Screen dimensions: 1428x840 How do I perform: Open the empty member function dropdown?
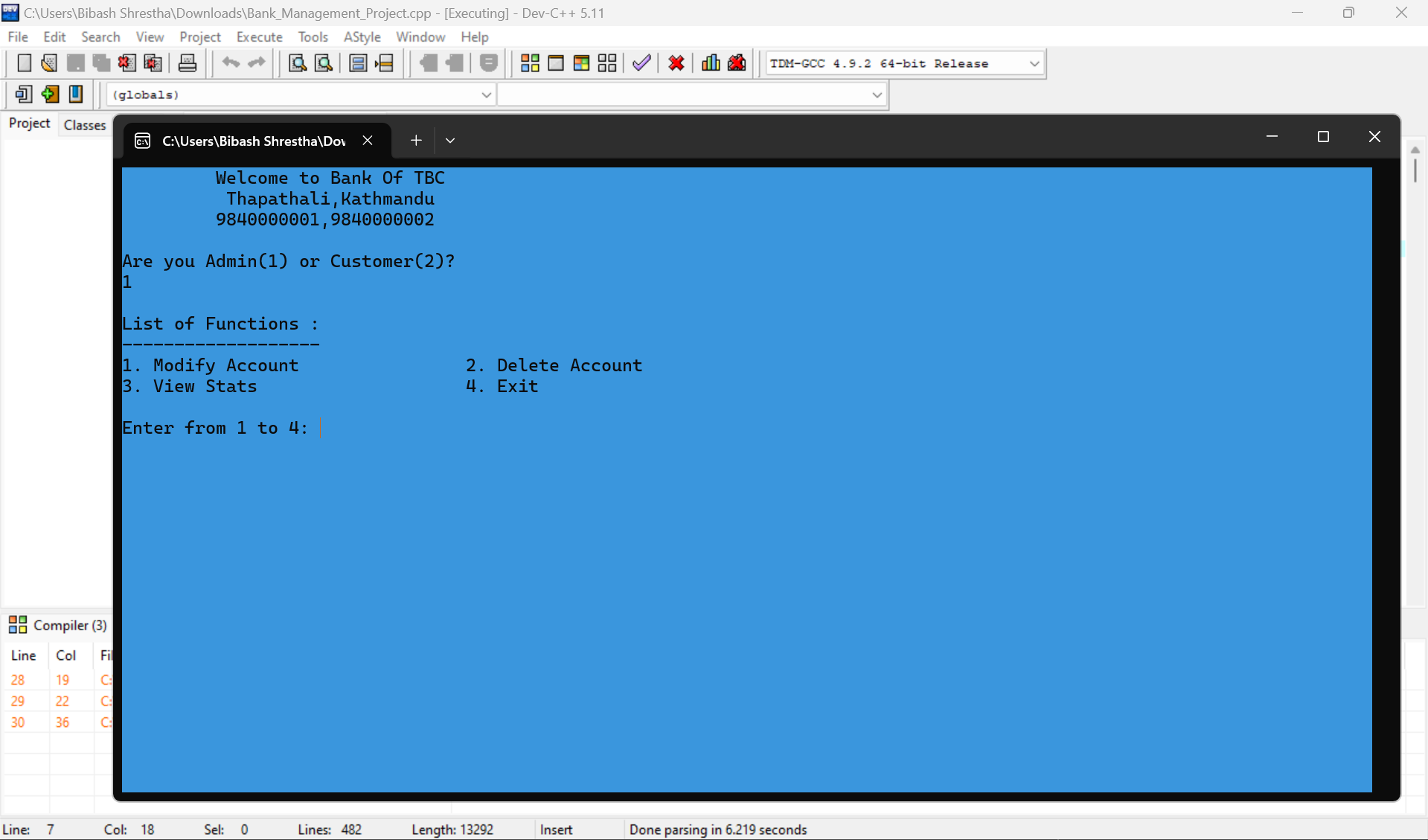point(877,95)
